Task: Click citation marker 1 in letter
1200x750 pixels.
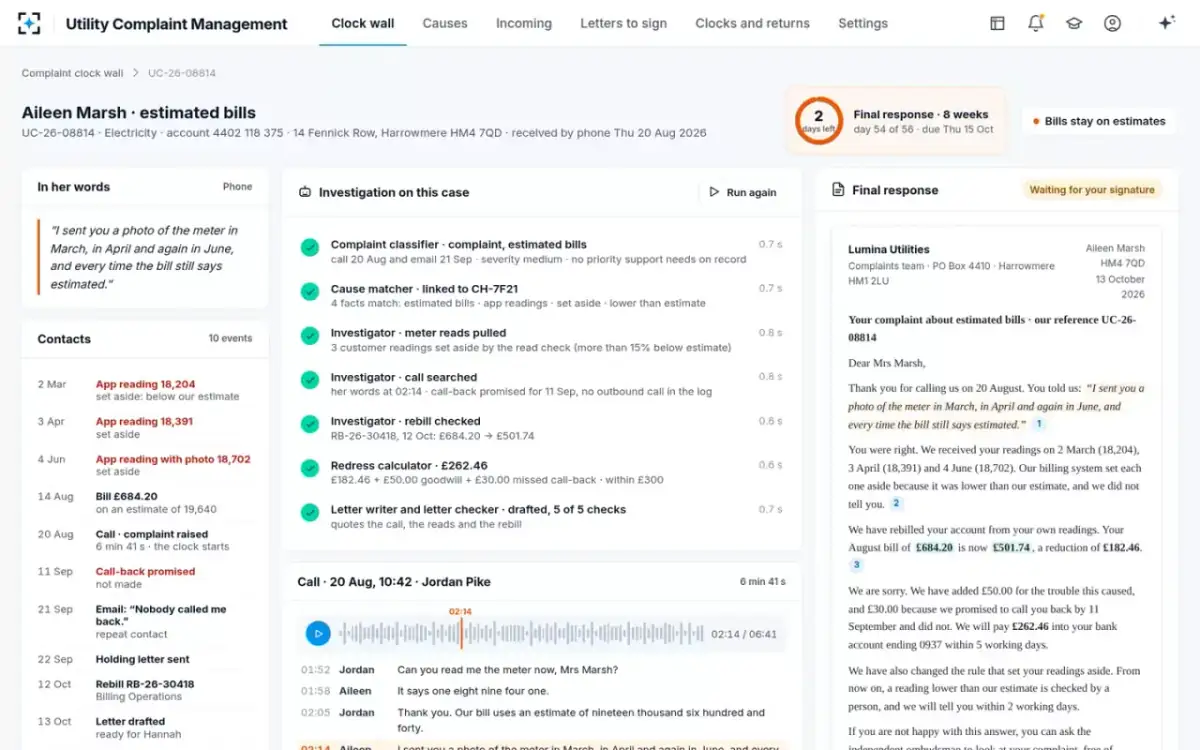Action: click(1039, 424)
